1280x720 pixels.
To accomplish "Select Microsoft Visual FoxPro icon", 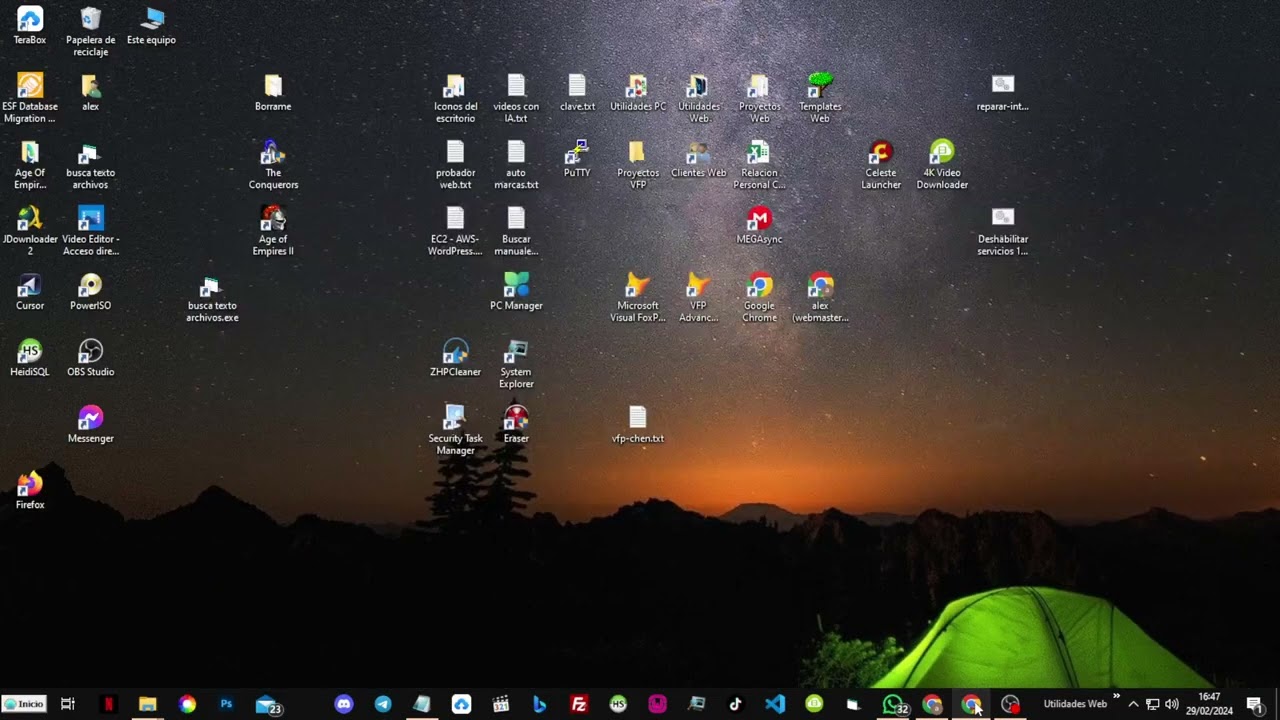I will point(638,298).
